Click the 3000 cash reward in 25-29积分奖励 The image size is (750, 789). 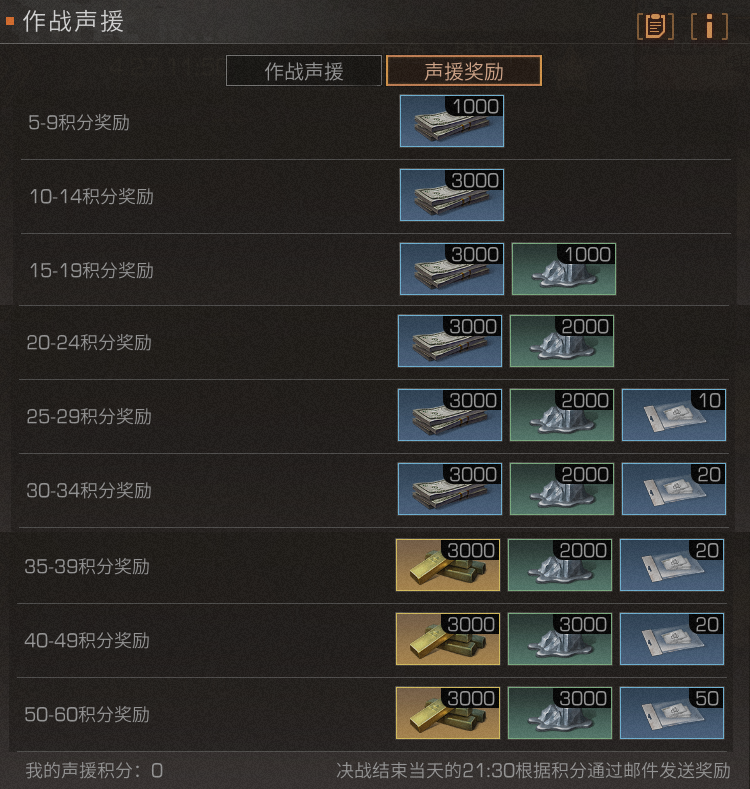pos(450,415)
